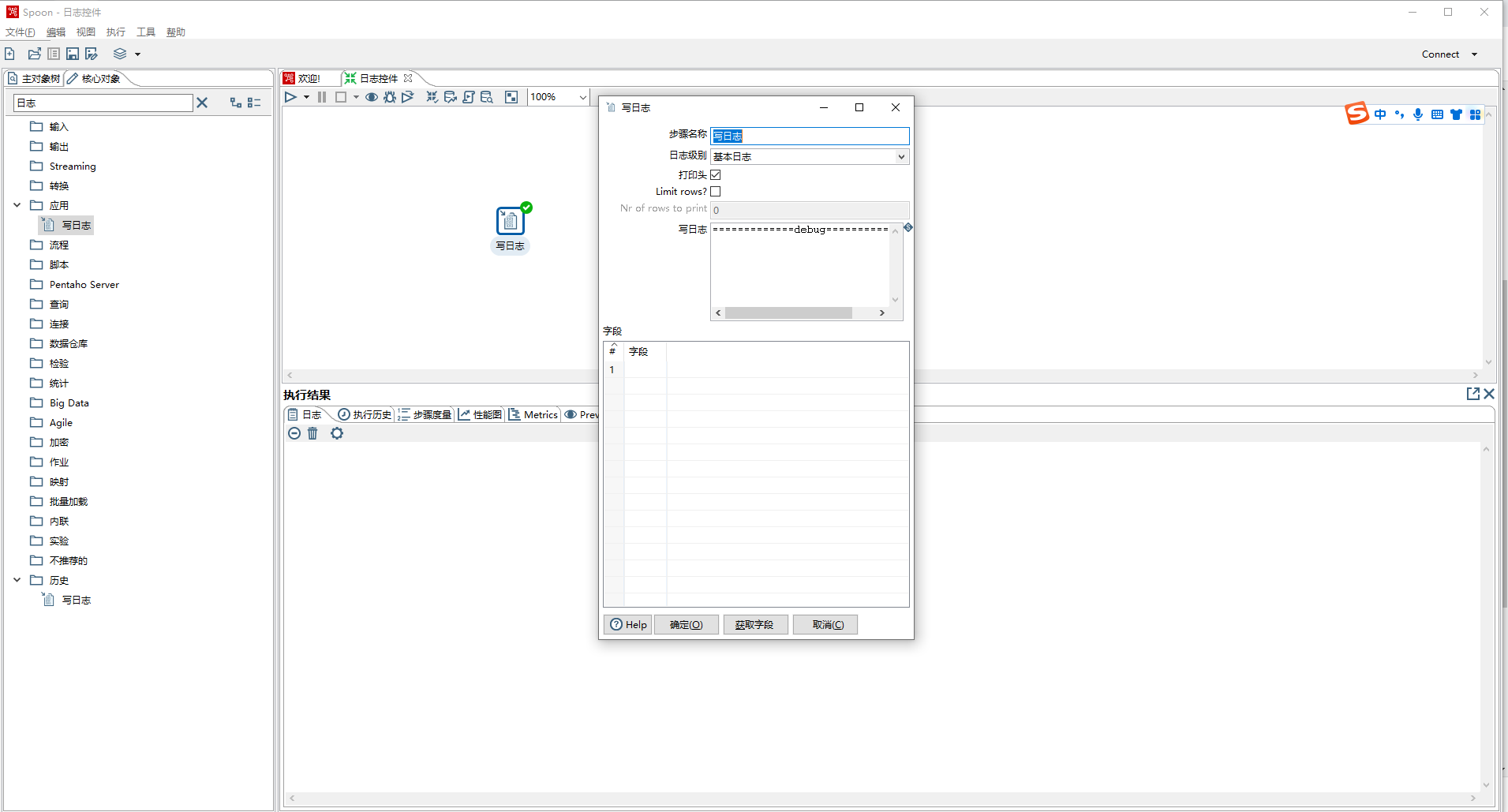
Task: Click the 日志 search input field
Action: click(x=103, y=103)
